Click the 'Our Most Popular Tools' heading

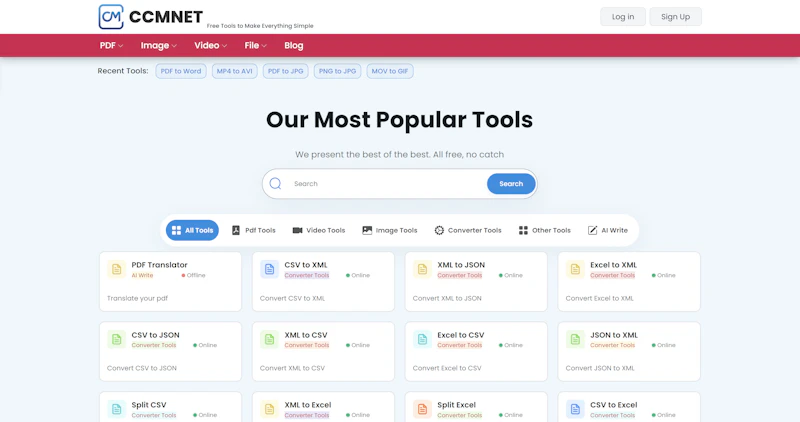[399, 120]
